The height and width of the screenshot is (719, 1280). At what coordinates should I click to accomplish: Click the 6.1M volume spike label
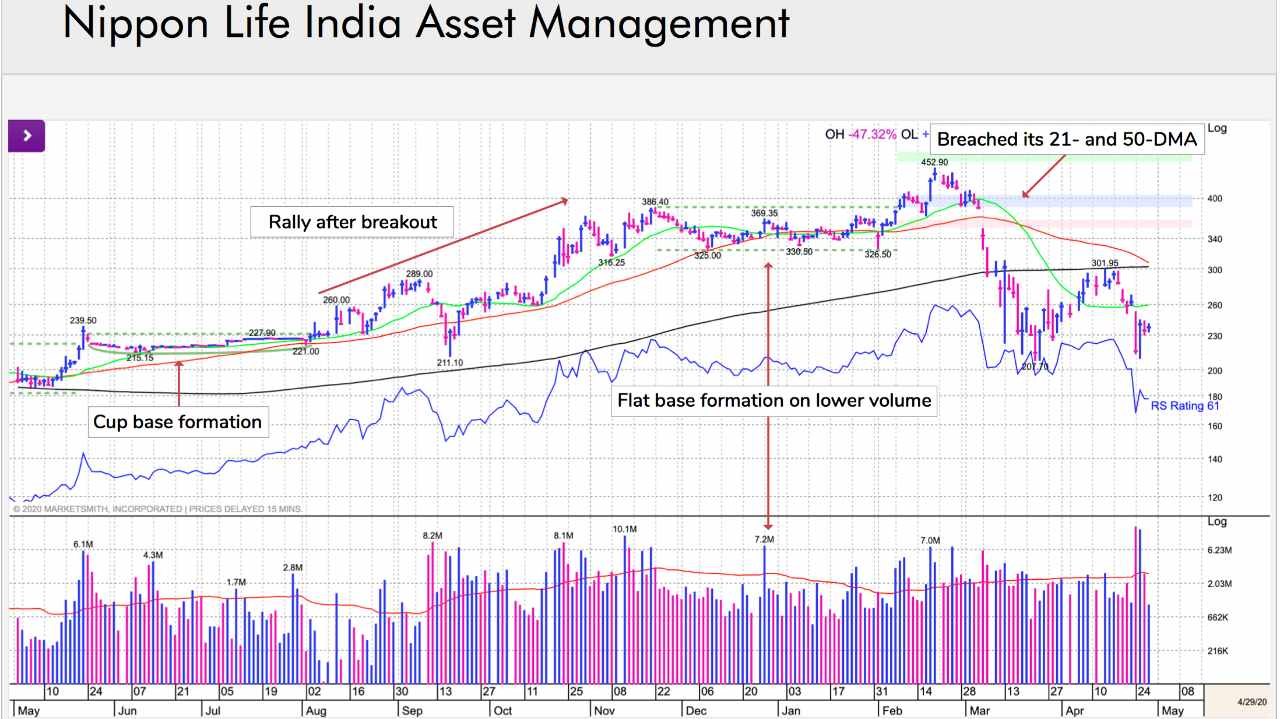tap(83, 544)
